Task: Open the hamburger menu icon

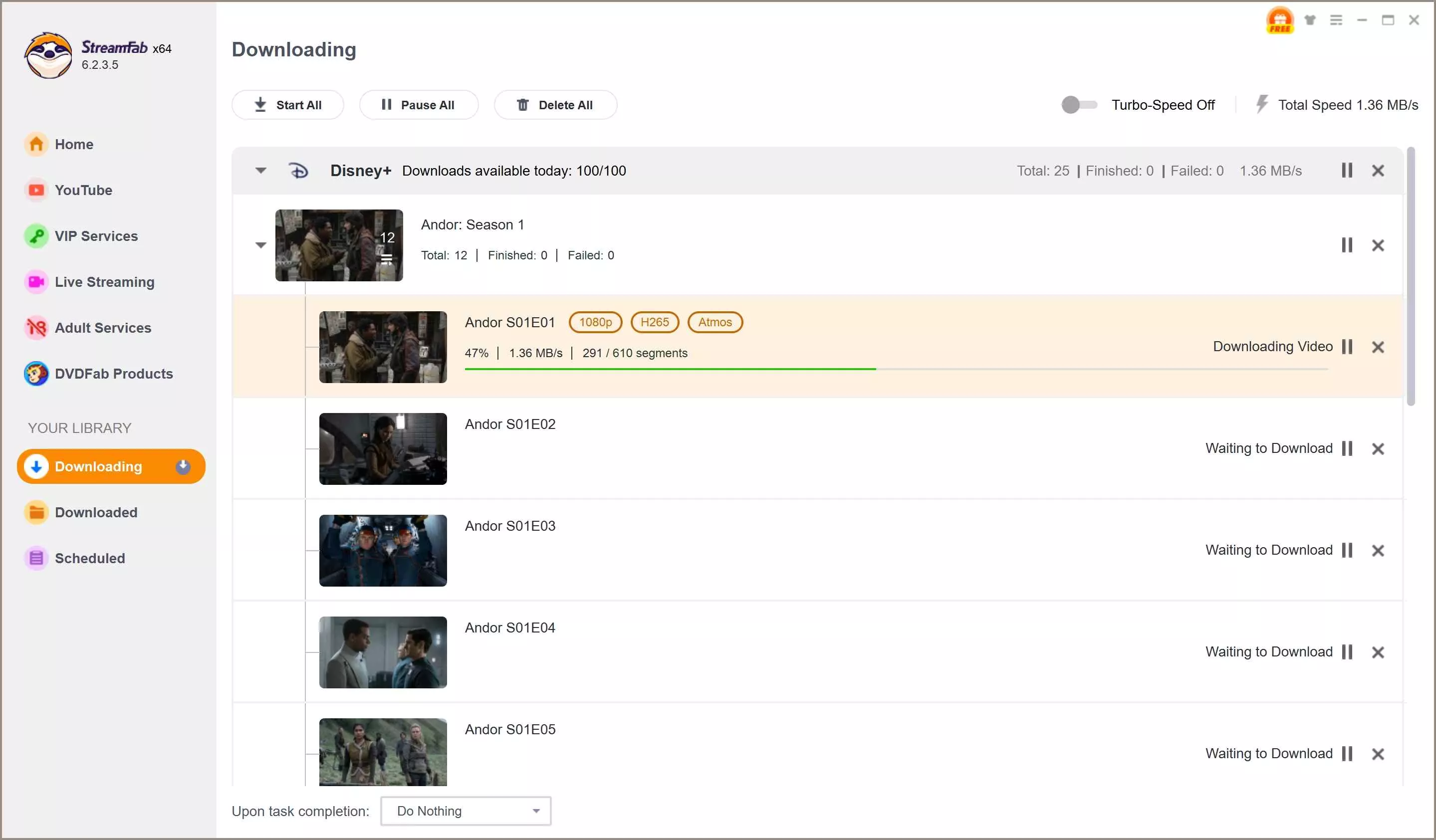Action: click(x=1336, y=20)
